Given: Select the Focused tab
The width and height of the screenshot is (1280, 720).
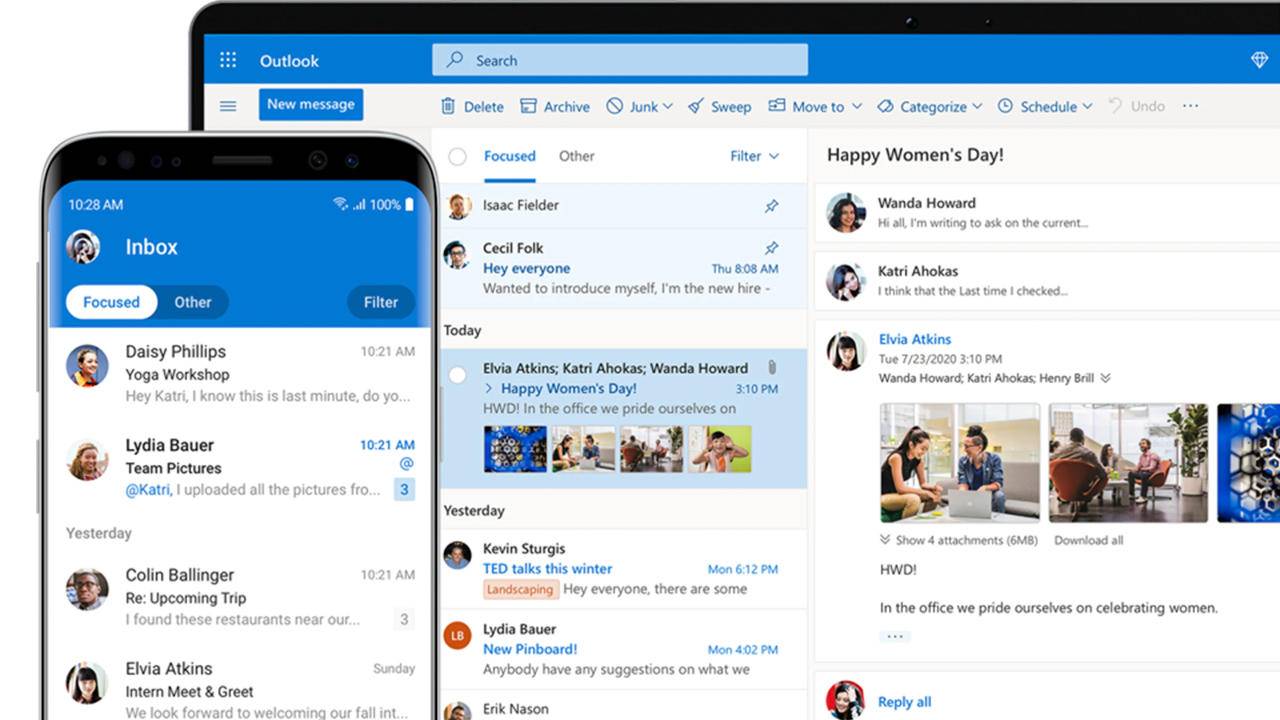Looking at the screenshot, I should pos(510,156).
